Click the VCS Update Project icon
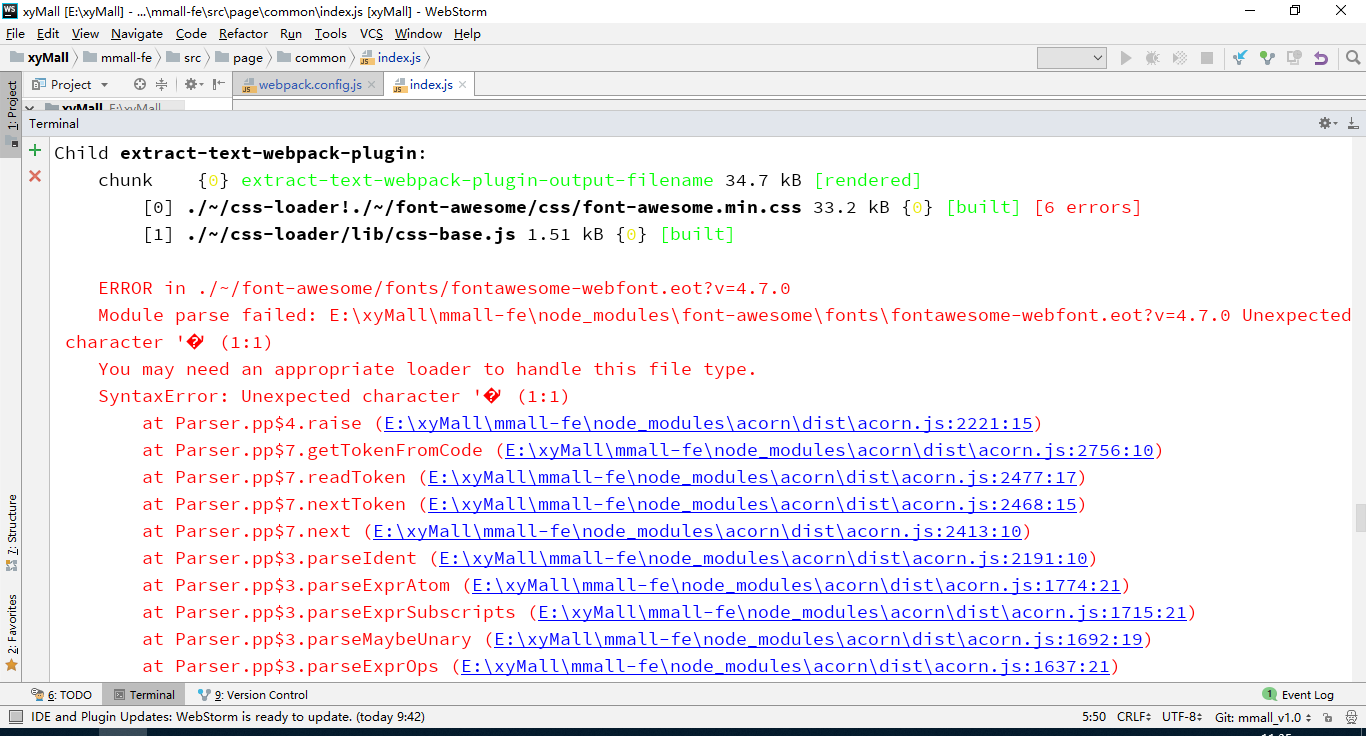1366x736 pixels. 1240,58
